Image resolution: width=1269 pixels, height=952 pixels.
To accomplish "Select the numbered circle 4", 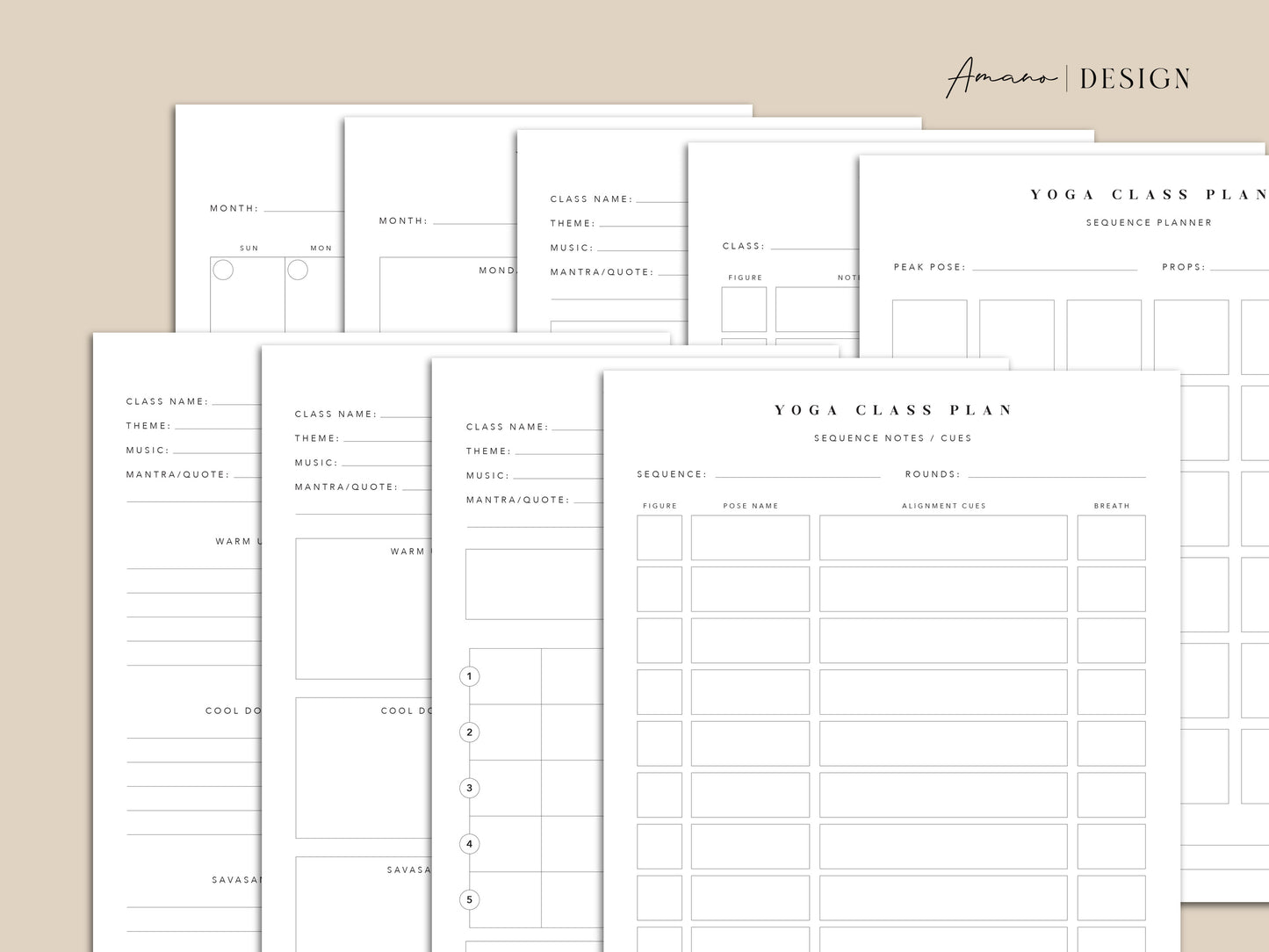I will [x=470, y=844].
